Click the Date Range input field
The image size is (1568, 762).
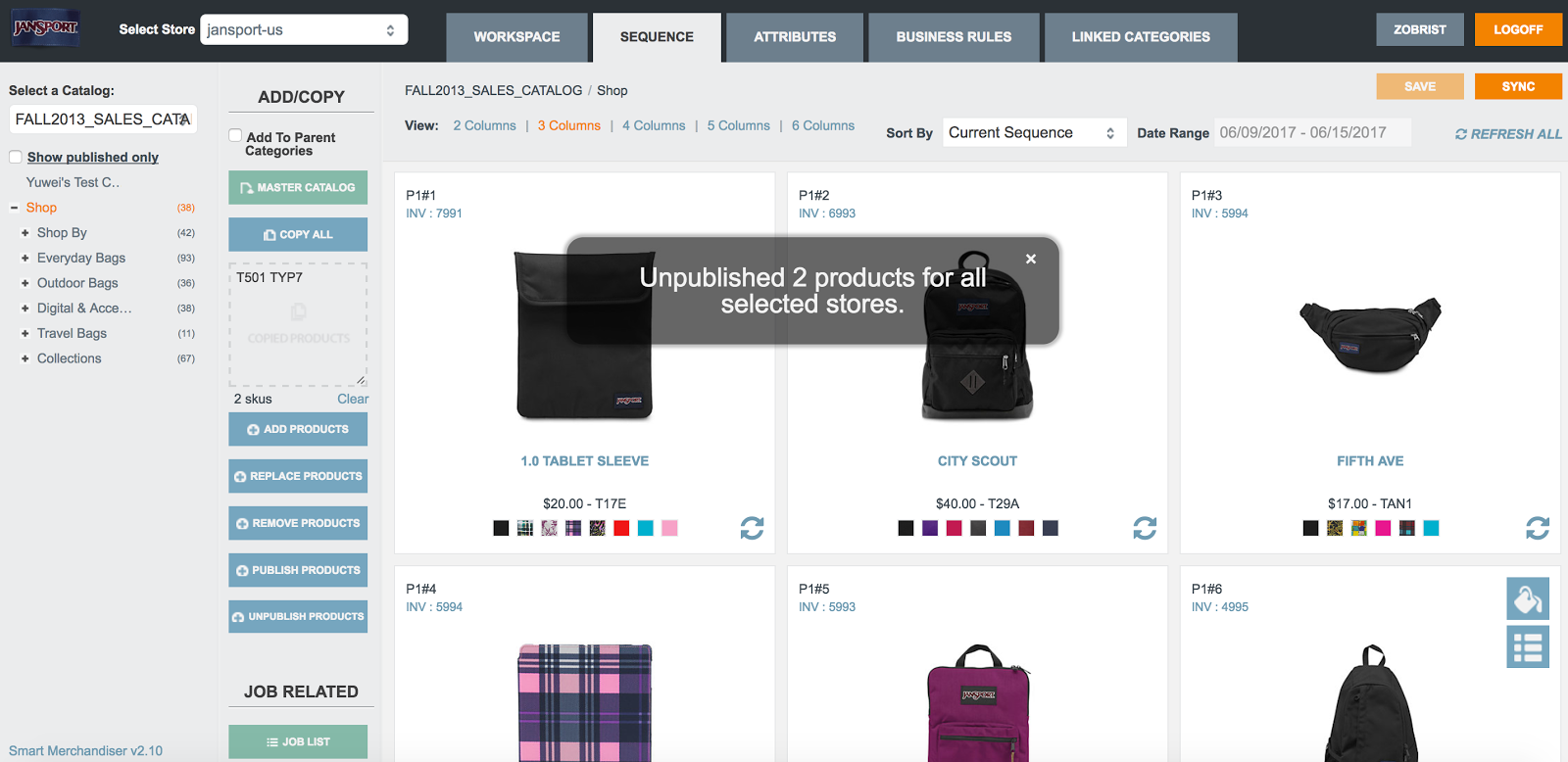1312,133
